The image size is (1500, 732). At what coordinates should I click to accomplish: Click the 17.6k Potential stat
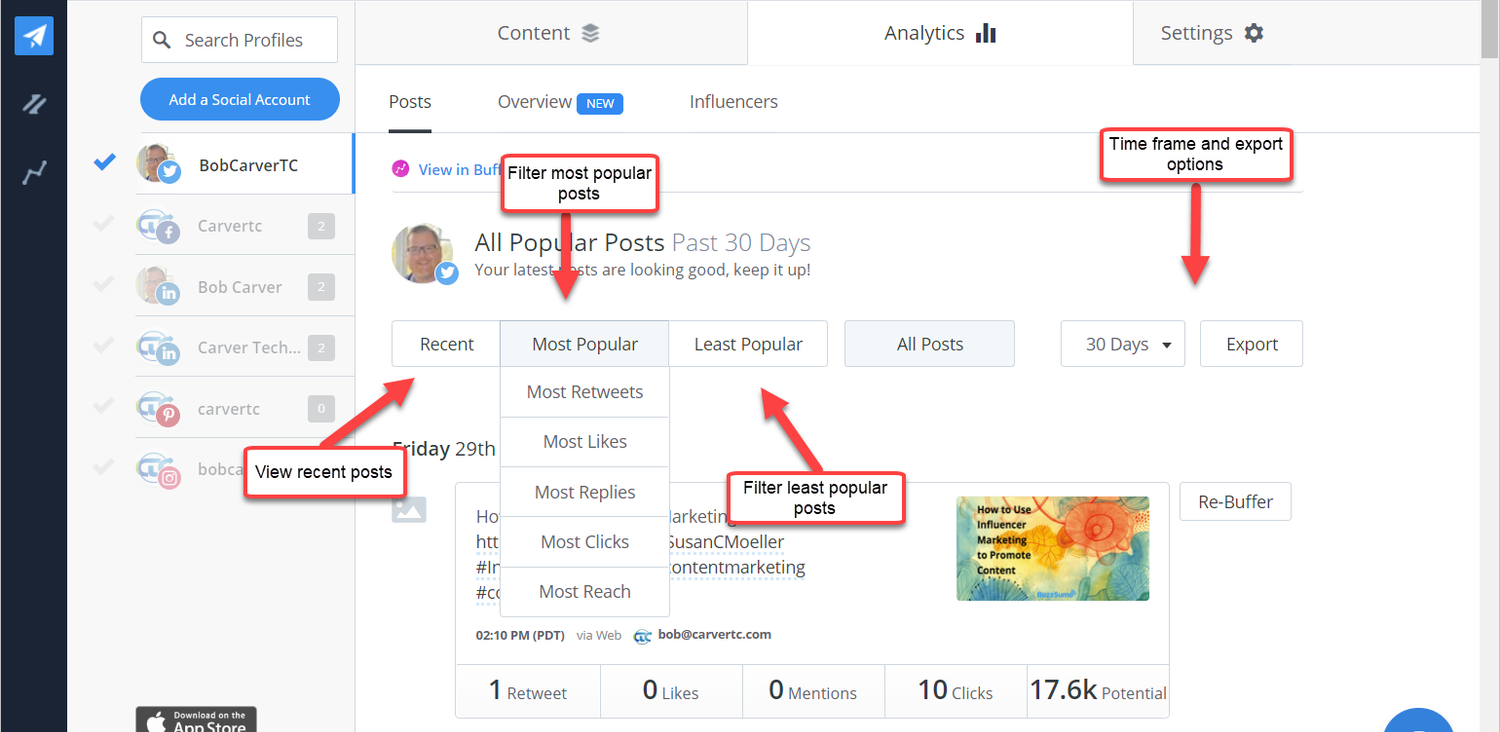click(1098, 691)
